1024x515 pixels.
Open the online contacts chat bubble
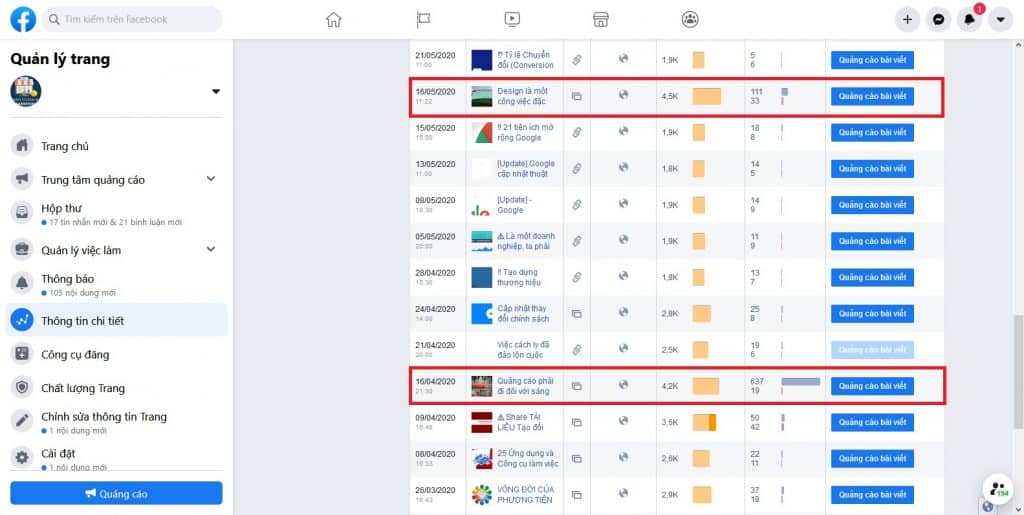pyautogui.click(x=998, y=489)
